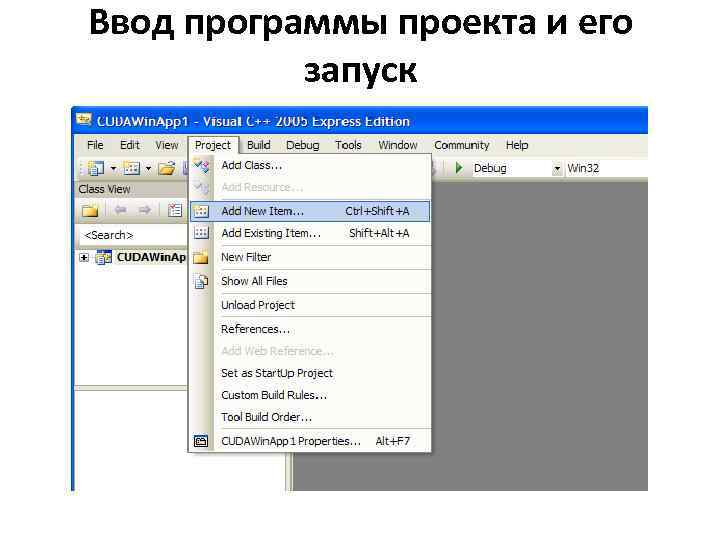Viewport: 720px width, 540px height.
Task: Open the New Project dropdown arrow
Action: (113, 169)
